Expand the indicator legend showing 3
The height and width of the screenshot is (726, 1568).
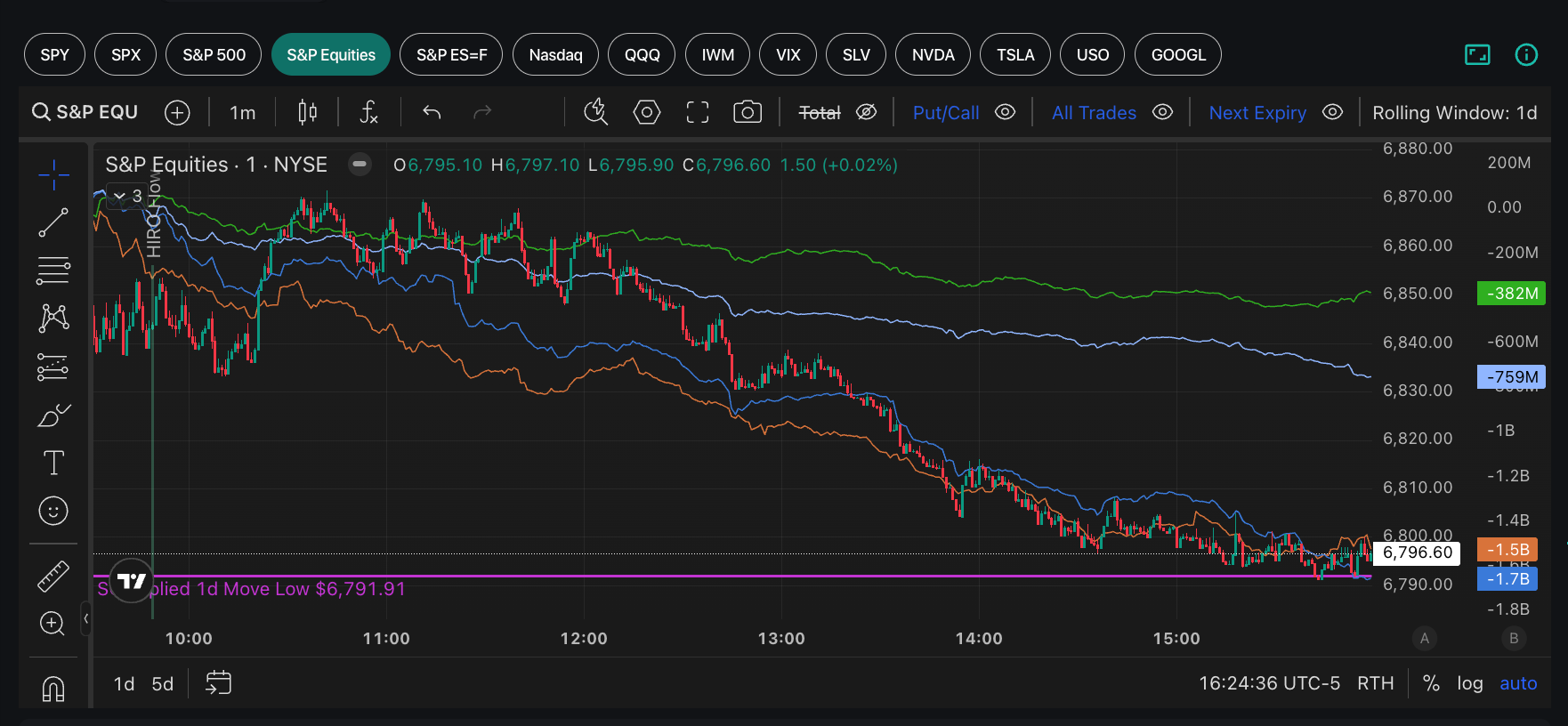click(127, 196)
